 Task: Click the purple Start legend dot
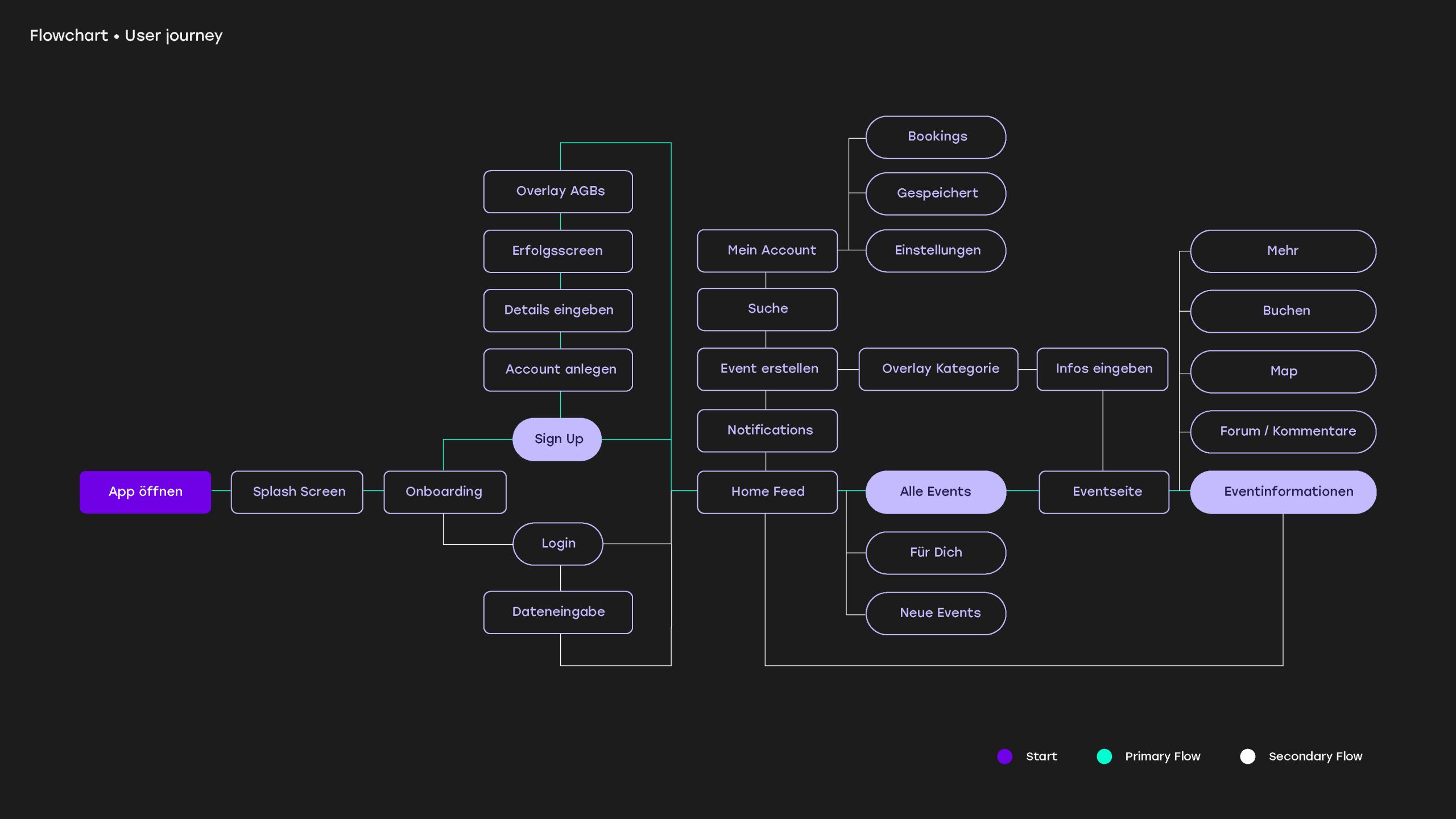pos(1004,756)
